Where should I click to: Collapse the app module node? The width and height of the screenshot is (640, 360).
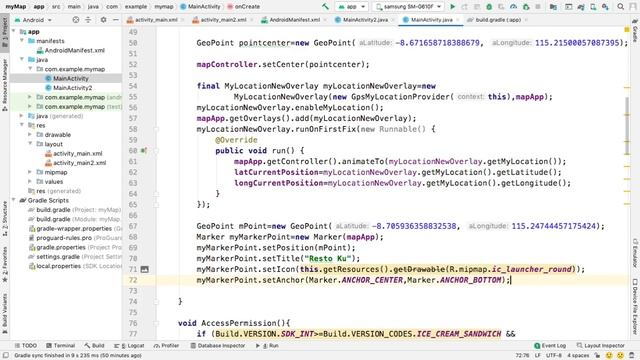[14, 31]
